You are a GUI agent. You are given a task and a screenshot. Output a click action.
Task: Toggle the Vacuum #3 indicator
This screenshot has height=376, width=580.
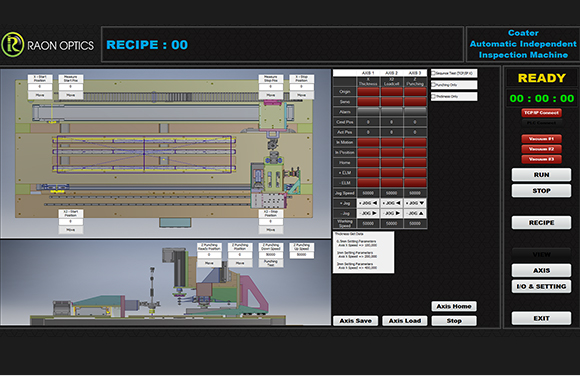click(541, 159)
